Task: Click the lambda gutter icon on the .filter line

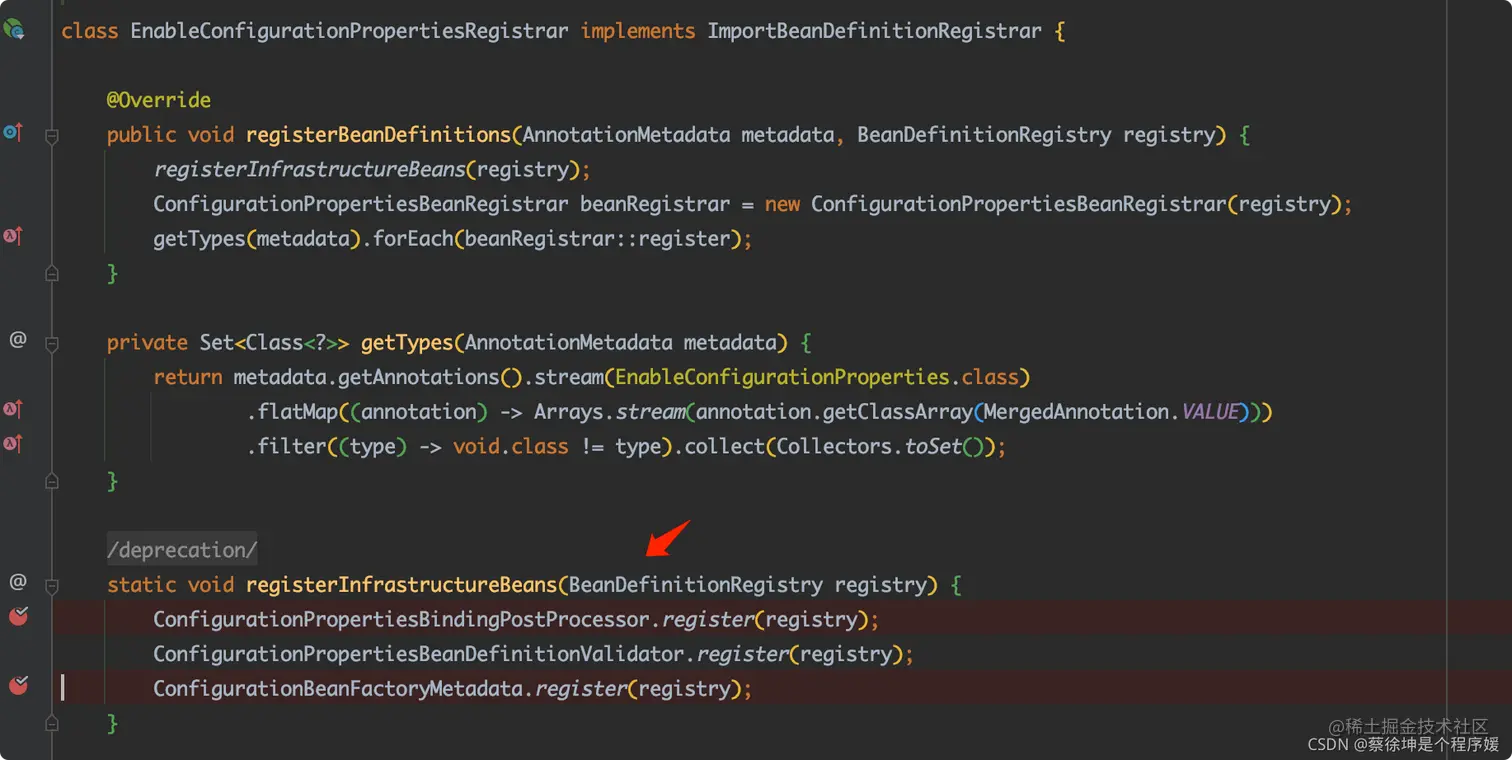Action: pos(12,443)
